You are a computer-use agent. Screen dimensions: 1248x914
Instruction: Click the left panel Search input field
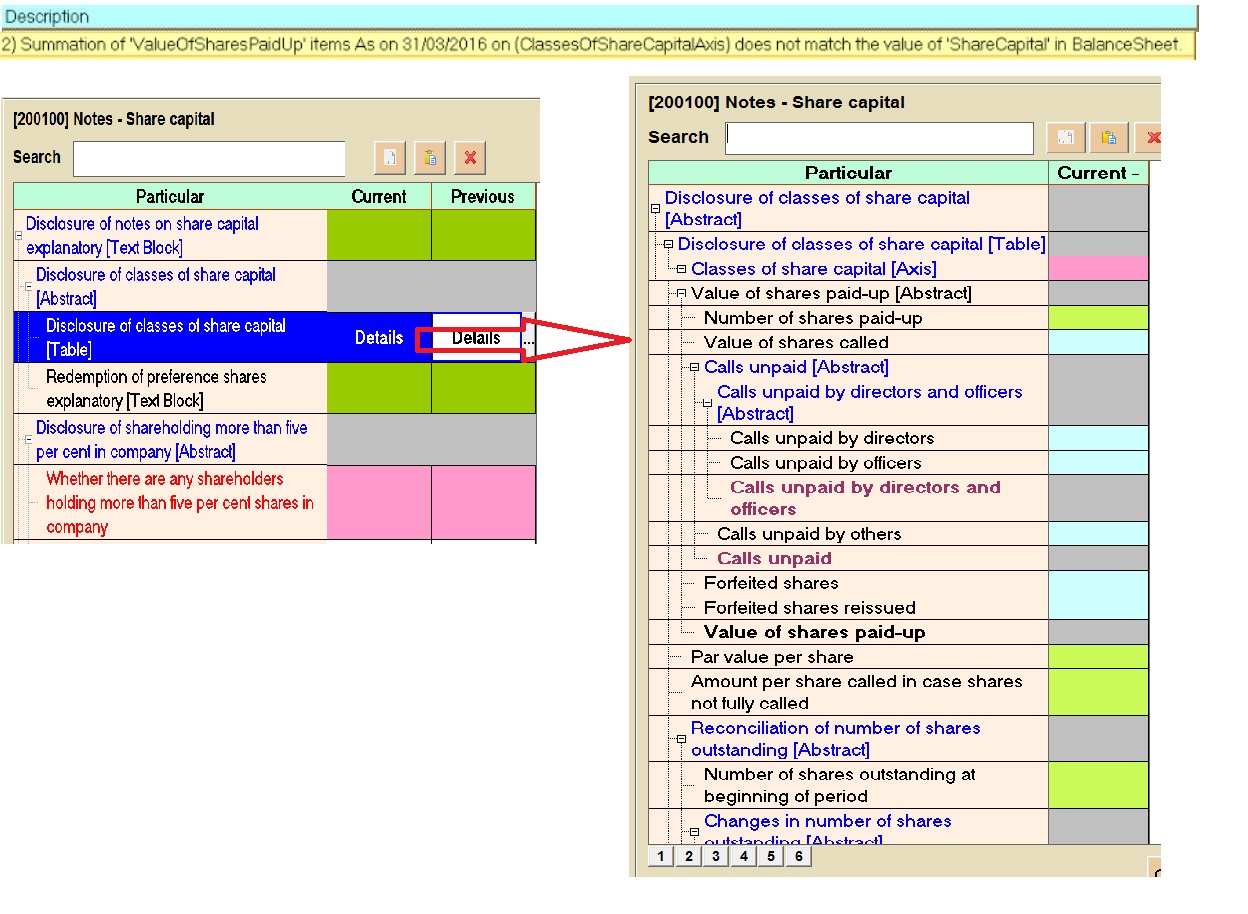point(209,158)
